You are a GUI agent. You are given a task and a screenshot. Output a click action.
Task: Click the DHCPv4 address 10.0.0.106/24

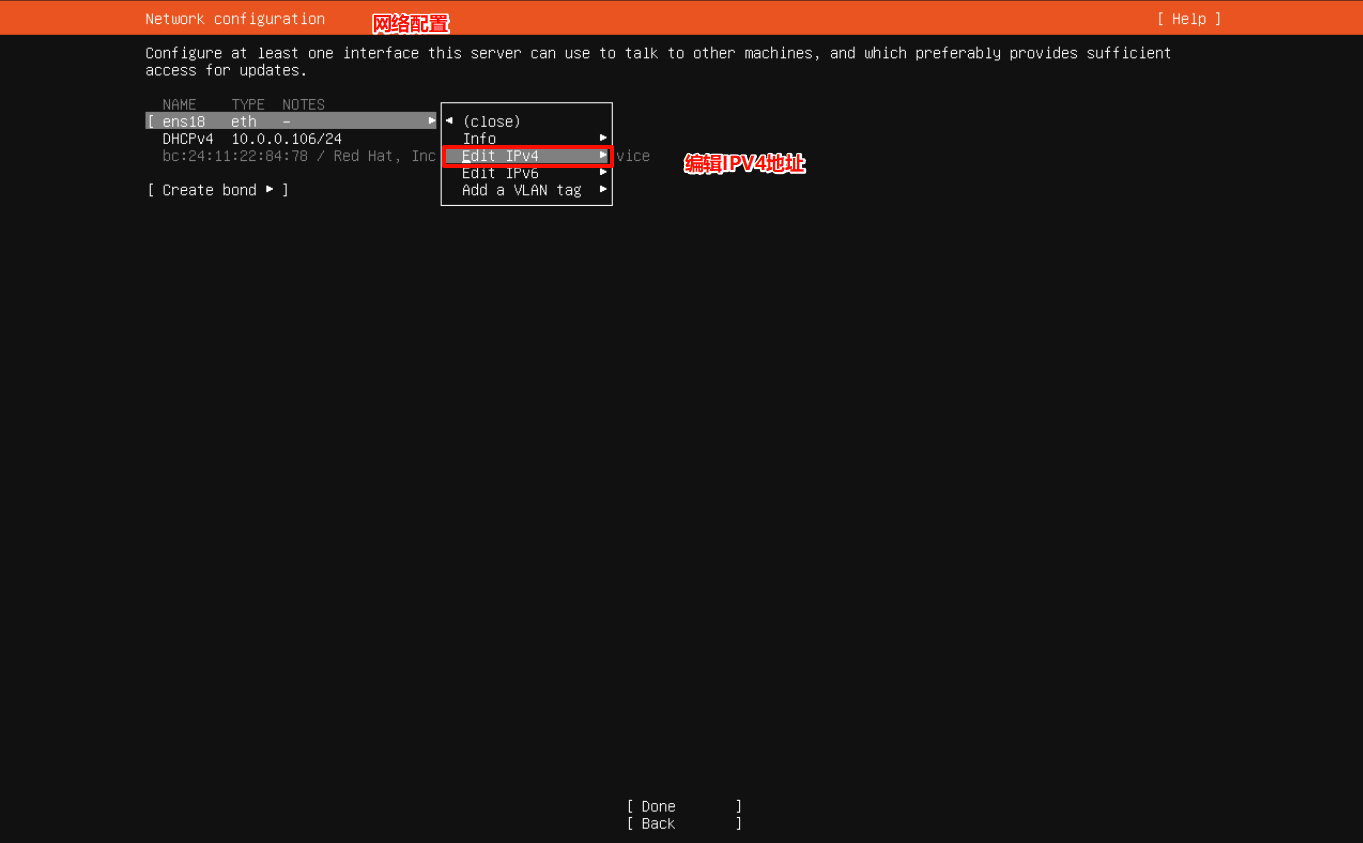286,139
